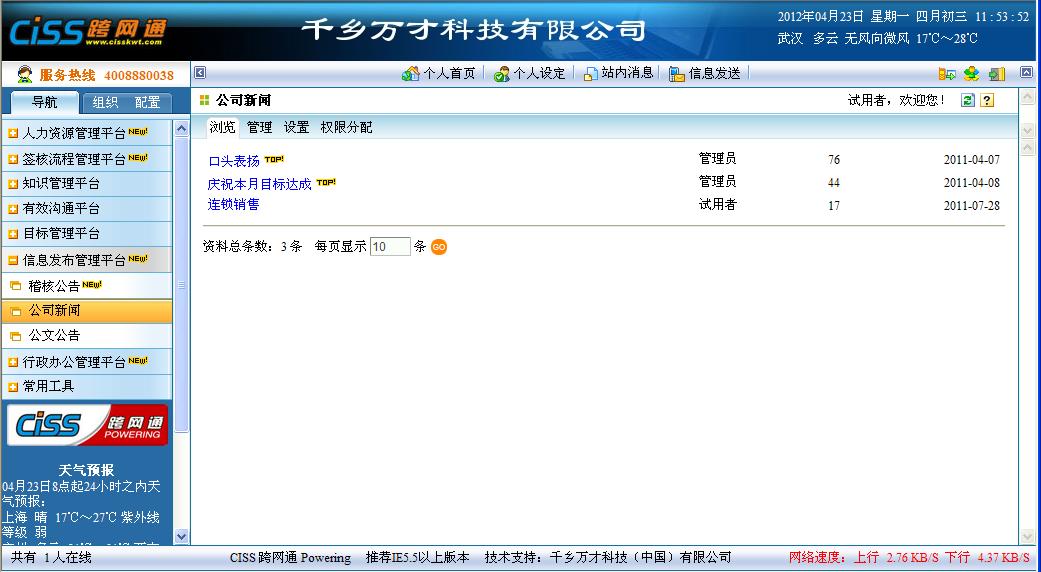Click the main page scroll down arrow

[x=1026, y=536]
